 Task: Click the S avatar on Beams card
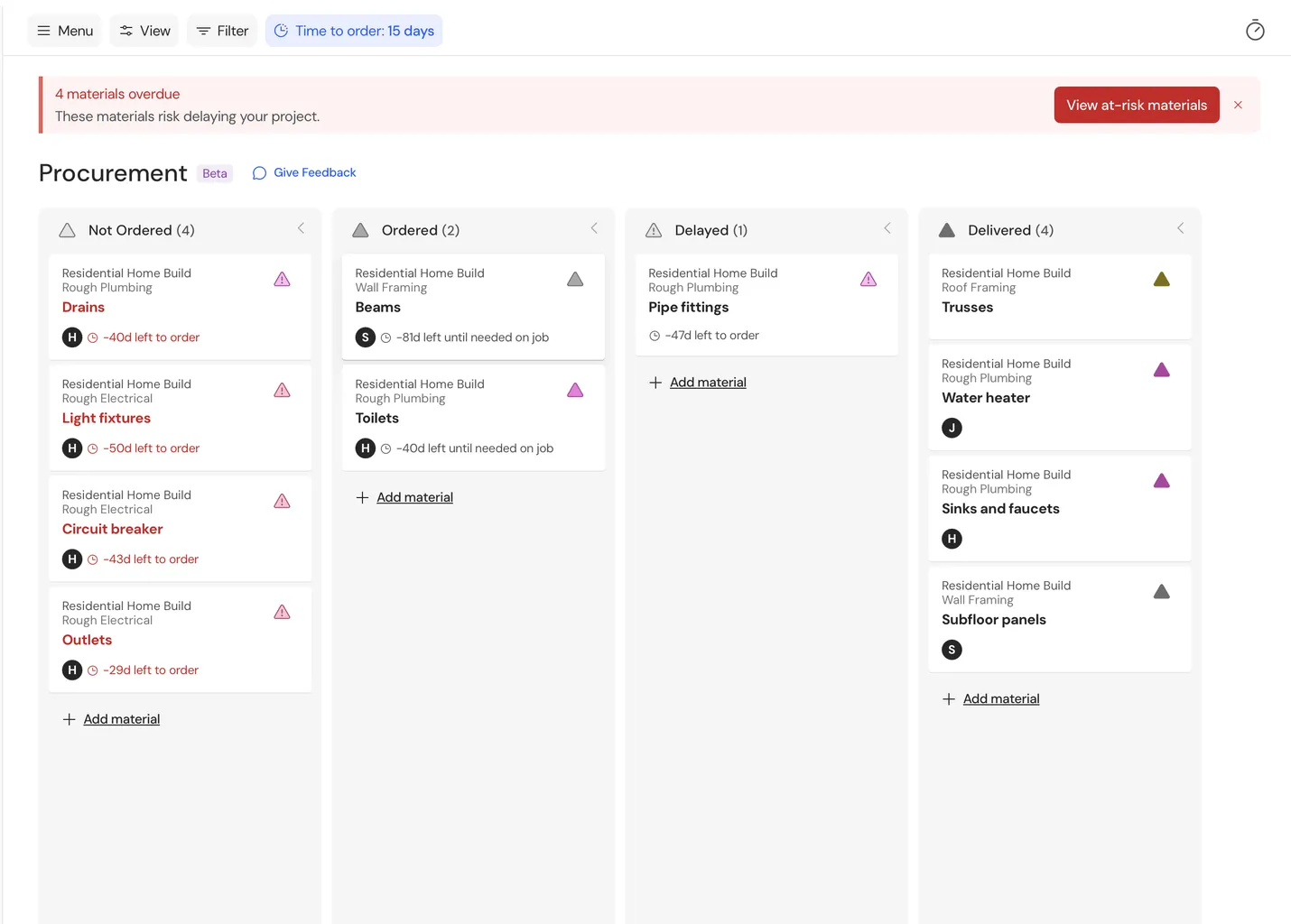pos(366,337)
